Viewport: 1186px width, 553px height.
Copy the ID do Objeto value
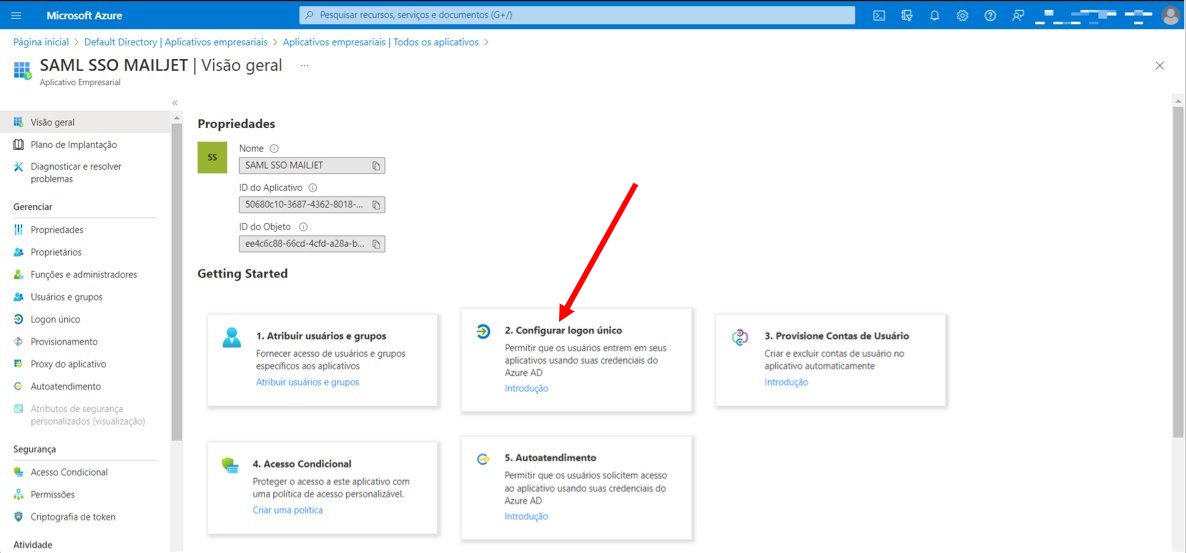click(x=376, y=244)
